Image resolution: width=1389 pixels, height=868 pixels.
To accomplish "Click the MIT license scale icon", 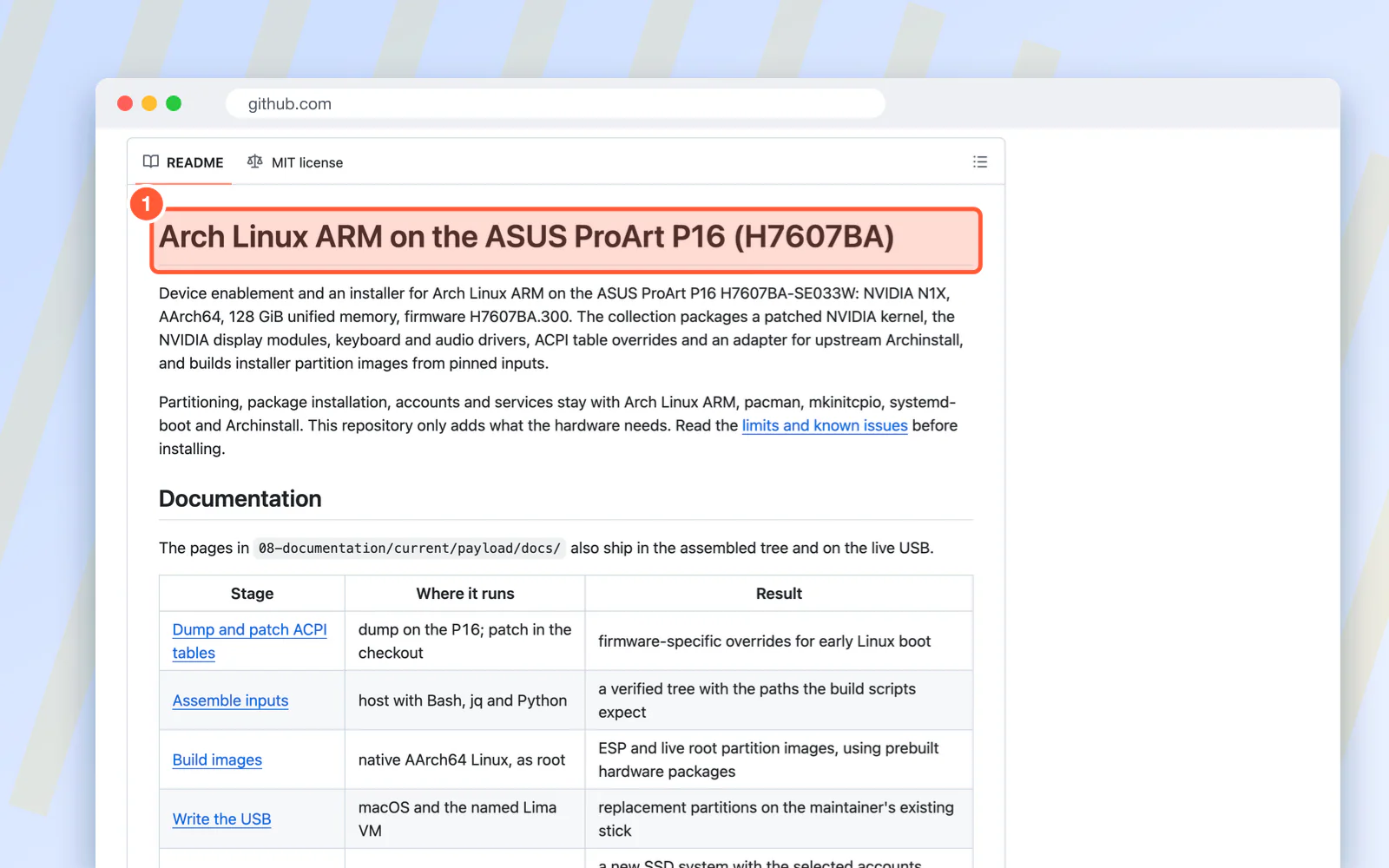I will click(x=254, y=162).
